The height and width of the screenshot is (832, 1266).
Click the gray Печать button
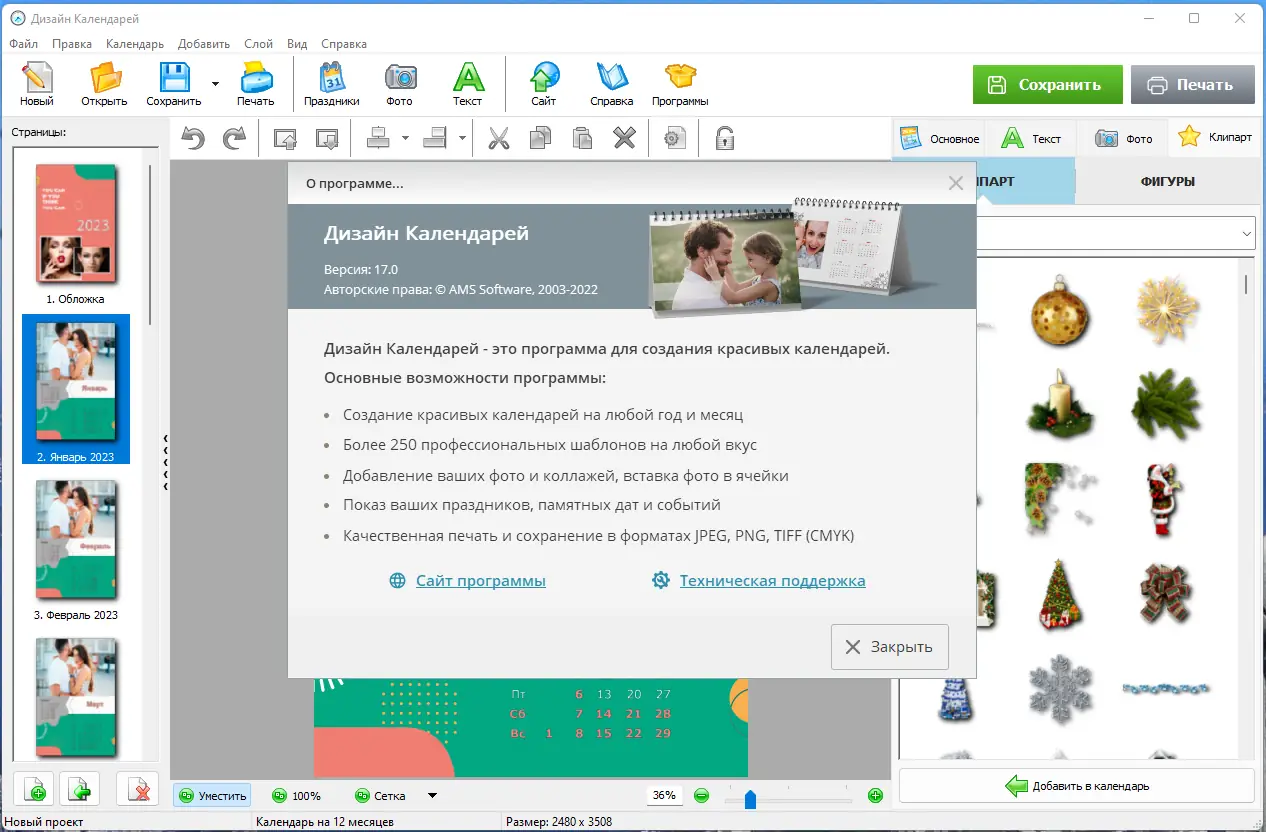click(1193, 85)
